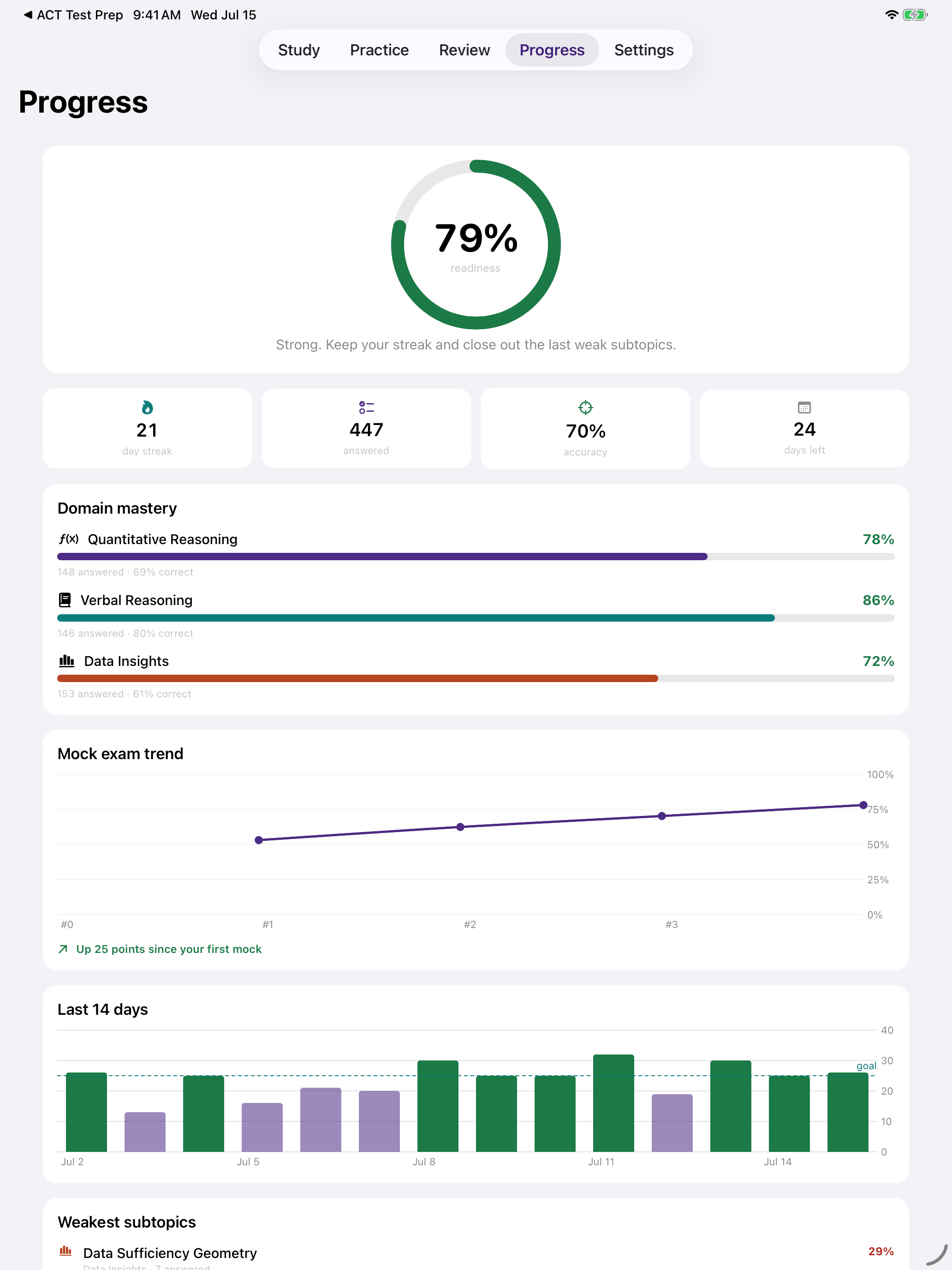The image size is (952, 1270).
Task: Open the 24 days left card
Action: click(x=804, y=428)
